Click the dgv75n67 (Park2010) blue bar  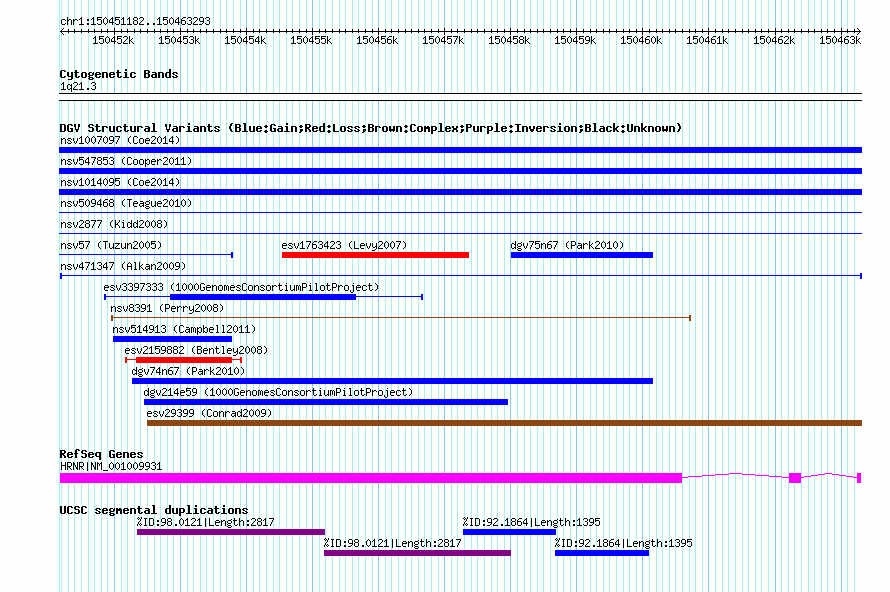point(582,255)
